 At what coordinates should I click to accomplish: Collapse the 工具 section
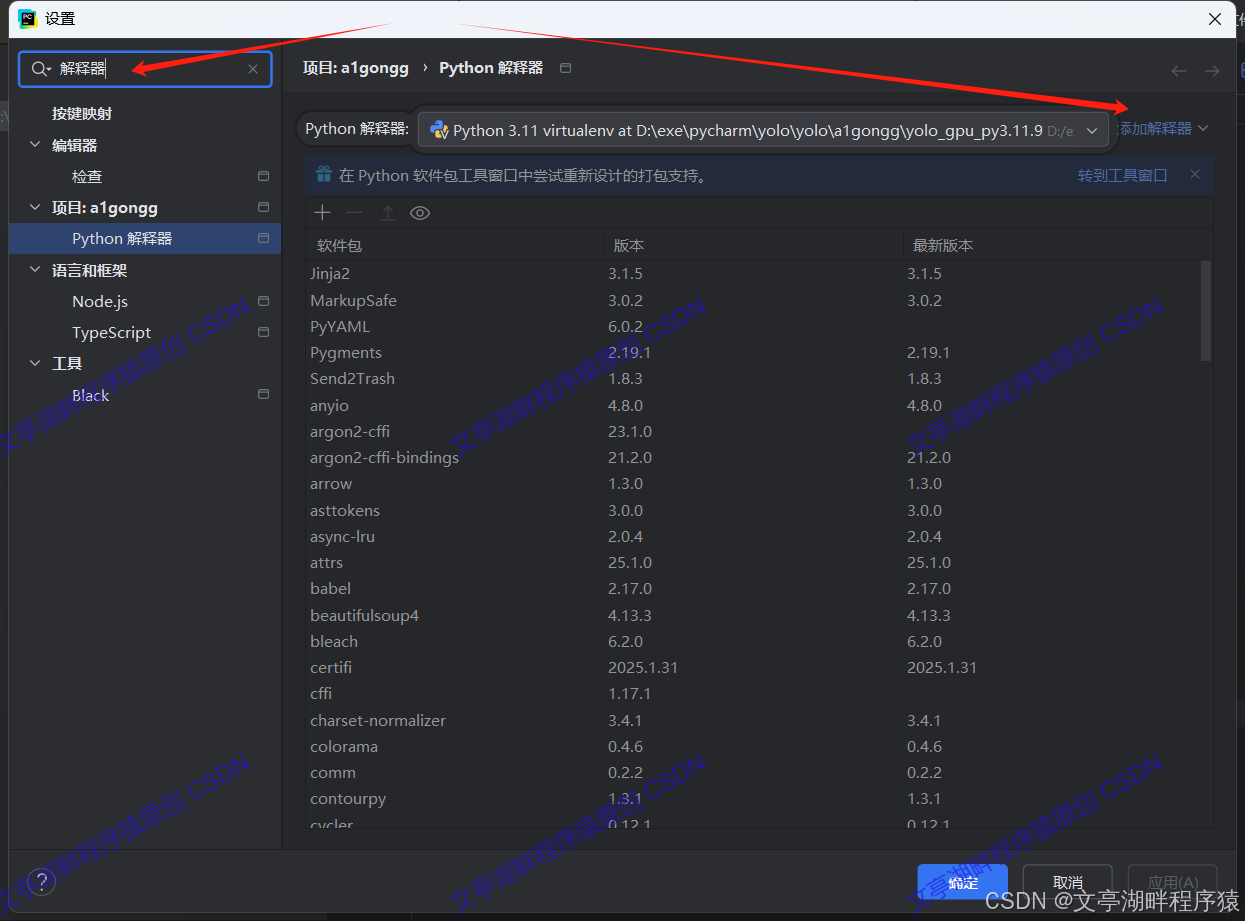36,364
